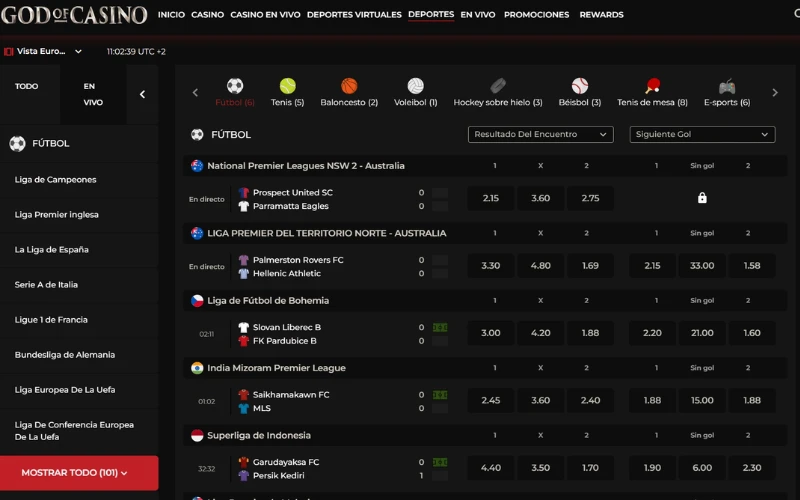Open Liga Premier inglesa link
The image size is (800, 500).
click(57, 215)
